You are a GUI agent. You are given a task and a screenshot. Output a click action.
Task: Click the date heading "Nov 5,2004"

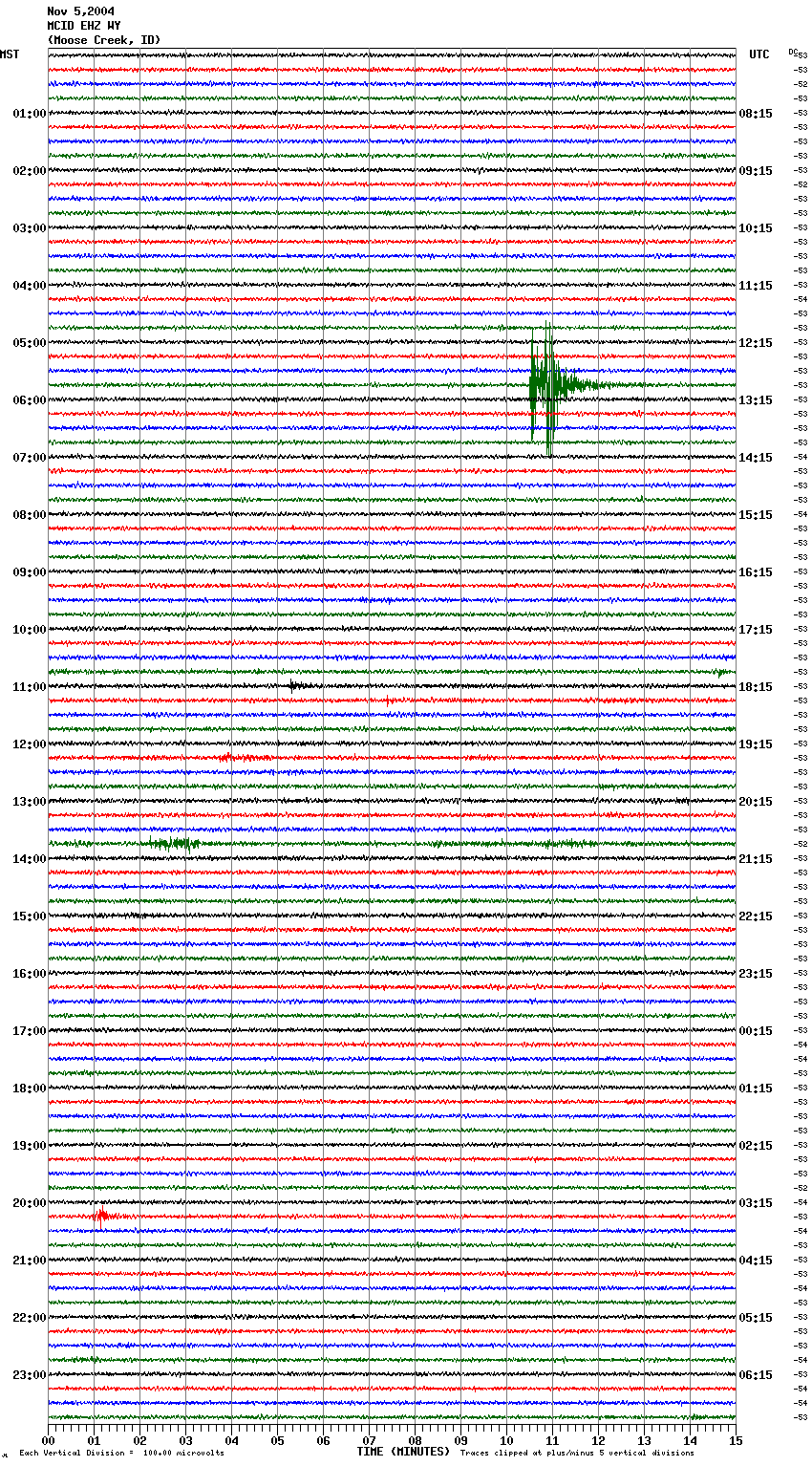pos(80,11)
